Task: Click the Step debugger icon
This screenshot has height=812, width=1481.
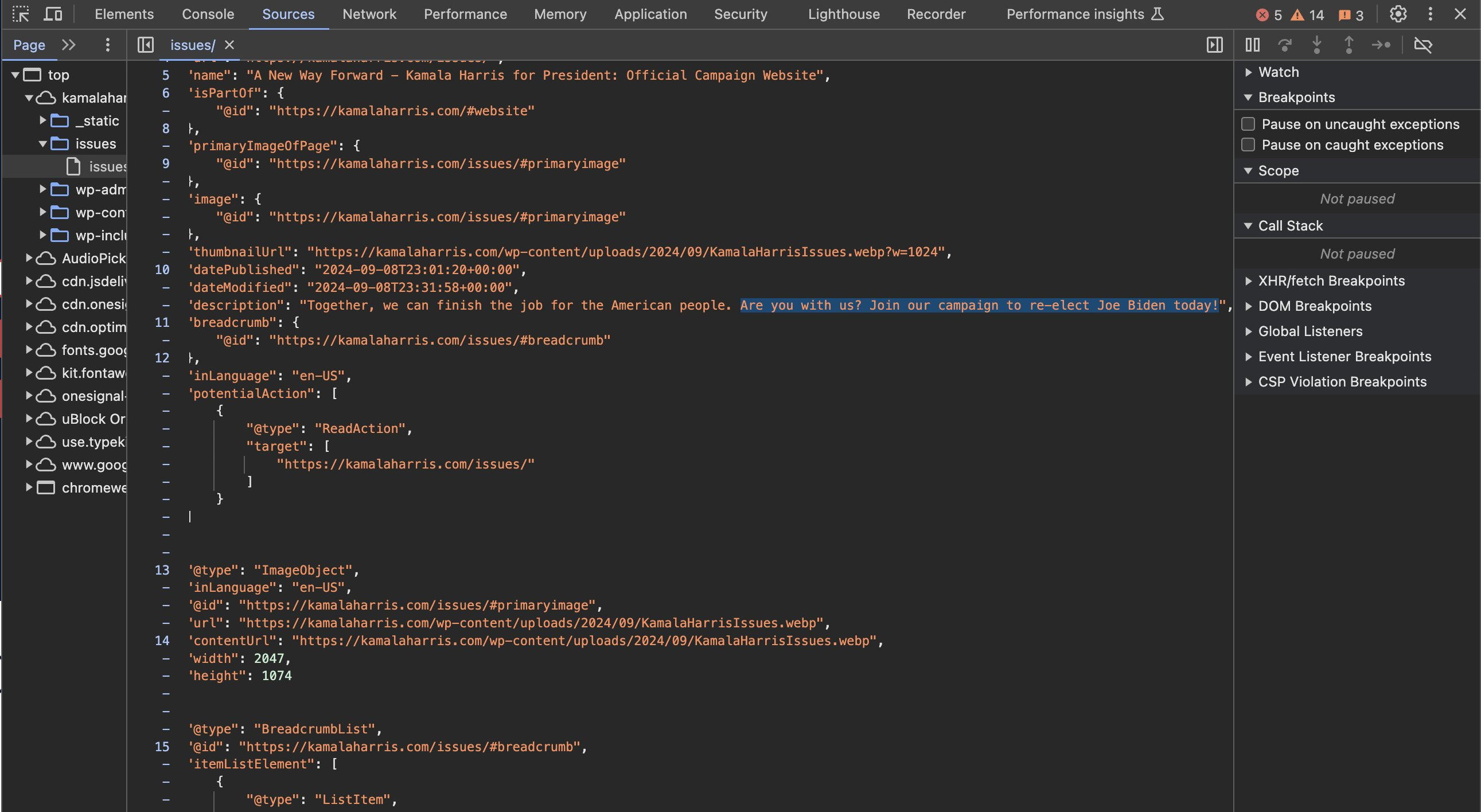Action: tap(1381, 45)
